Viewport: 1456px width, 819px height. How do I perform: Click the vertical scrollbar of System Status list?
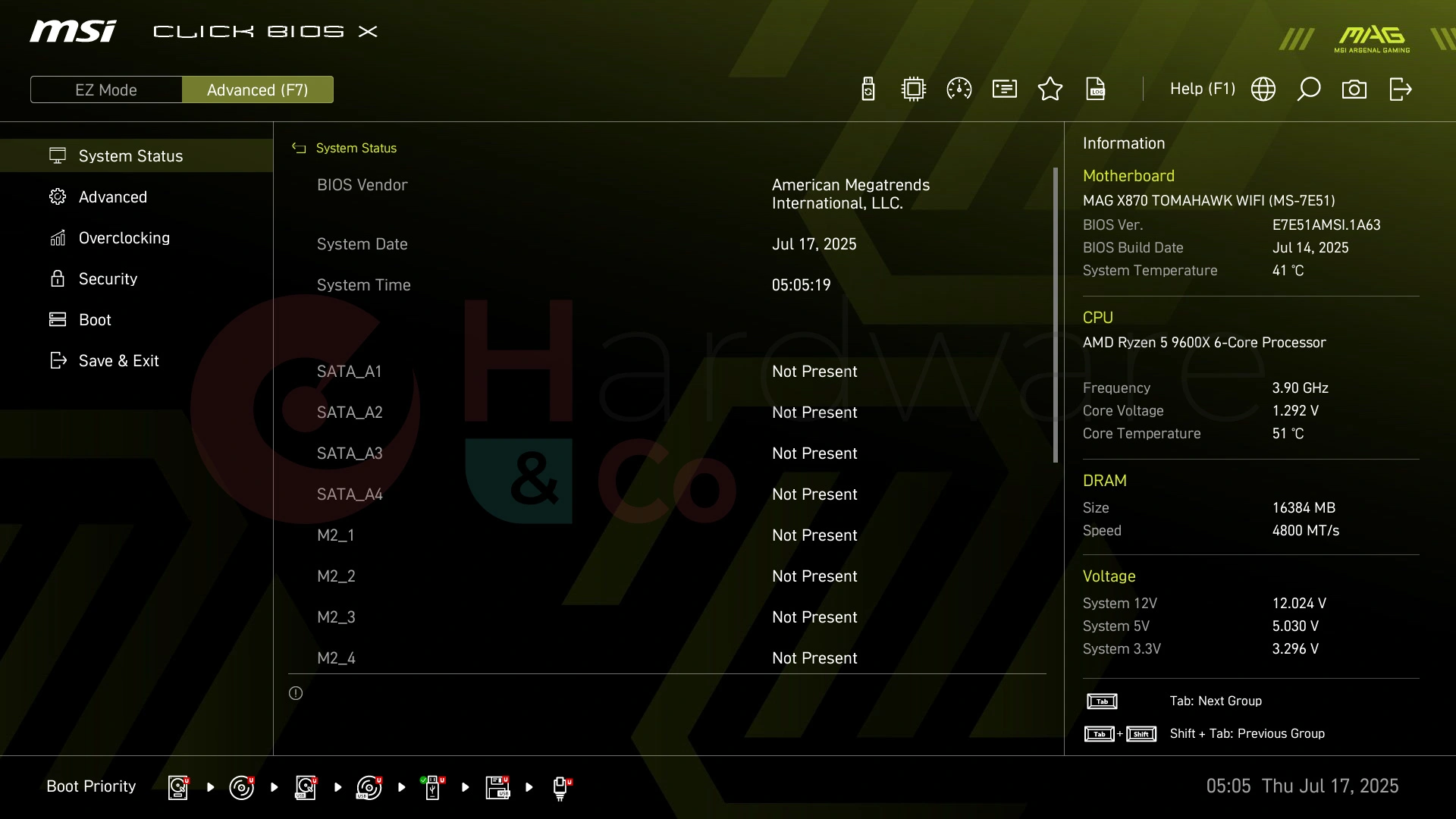coord(1055,315)
